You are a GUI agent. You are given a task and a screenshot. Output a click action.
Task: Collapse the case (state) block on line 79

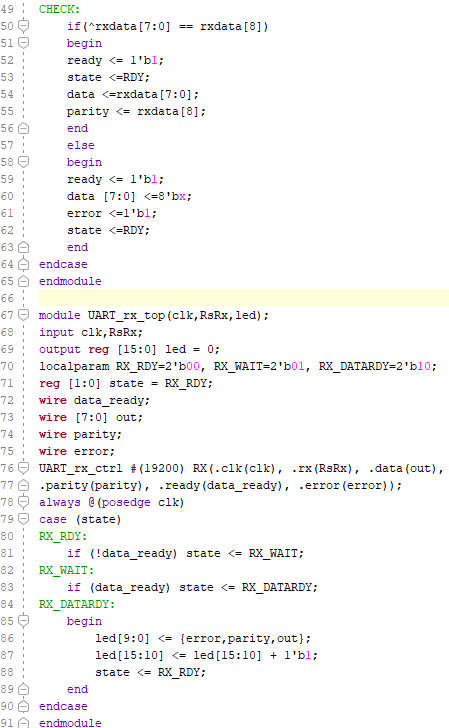point(23,519)
